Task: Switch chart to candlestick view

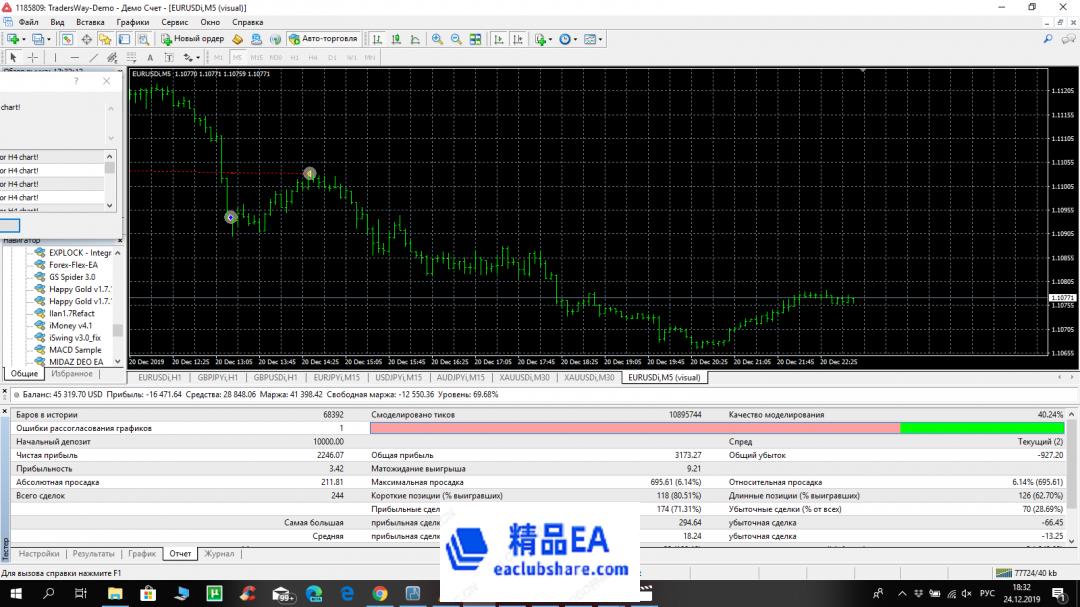Action: click(x=397, y=39)
